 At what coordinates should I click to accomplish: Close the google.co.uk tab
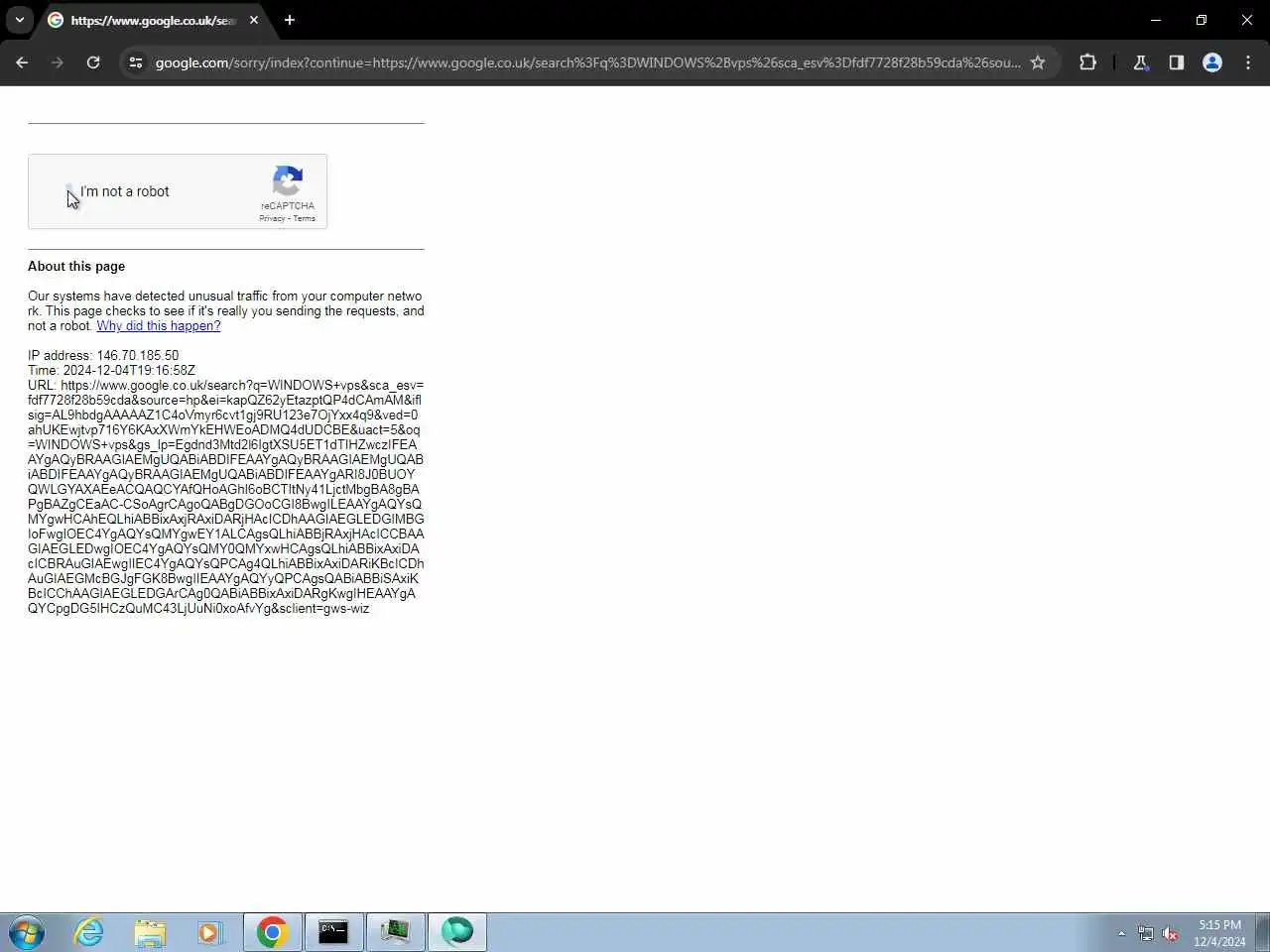tap(254, 20)
